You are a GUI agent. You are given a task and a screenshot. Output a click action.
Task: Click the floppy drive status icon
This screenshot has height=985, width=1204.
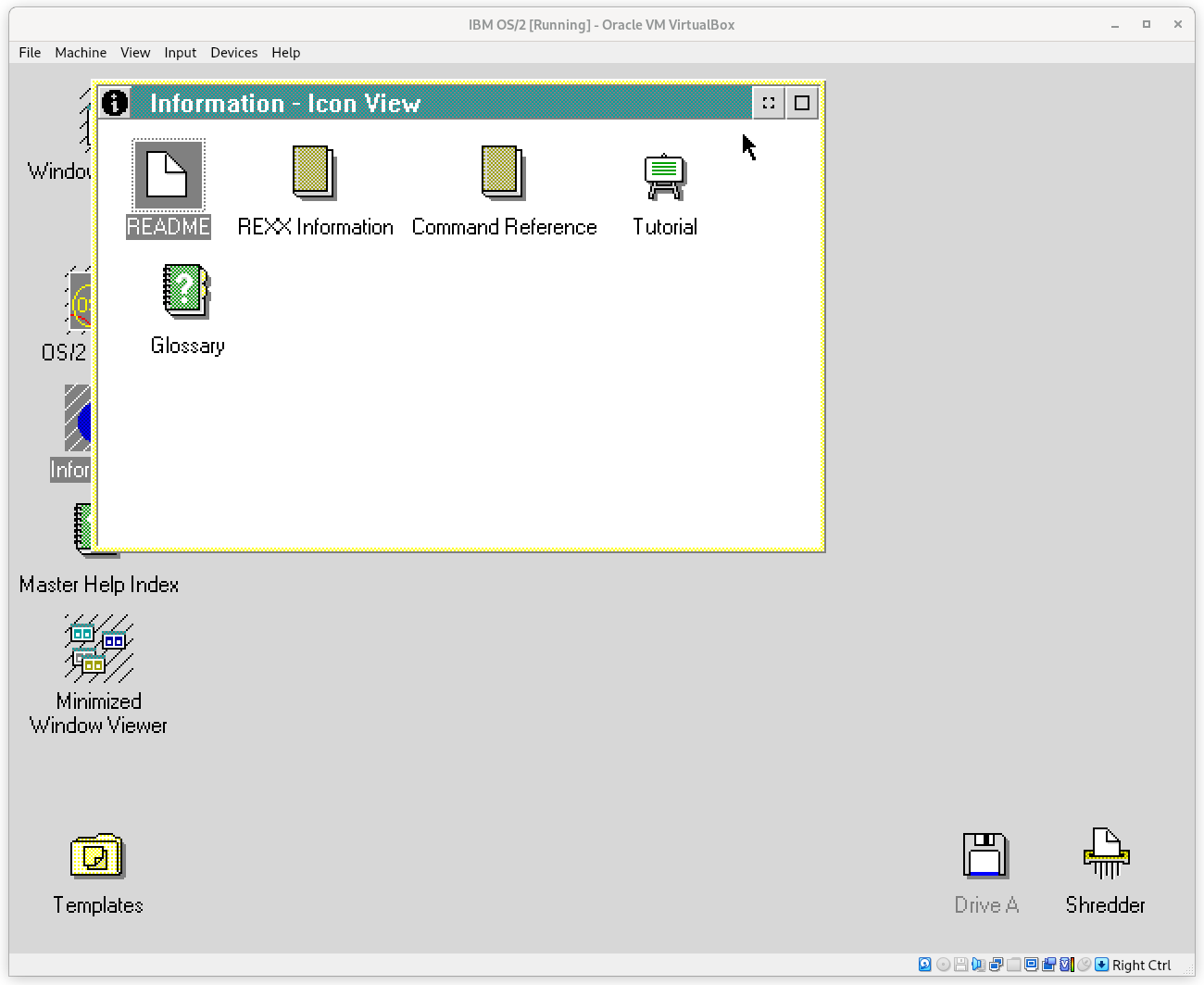(x=960, y=965)
